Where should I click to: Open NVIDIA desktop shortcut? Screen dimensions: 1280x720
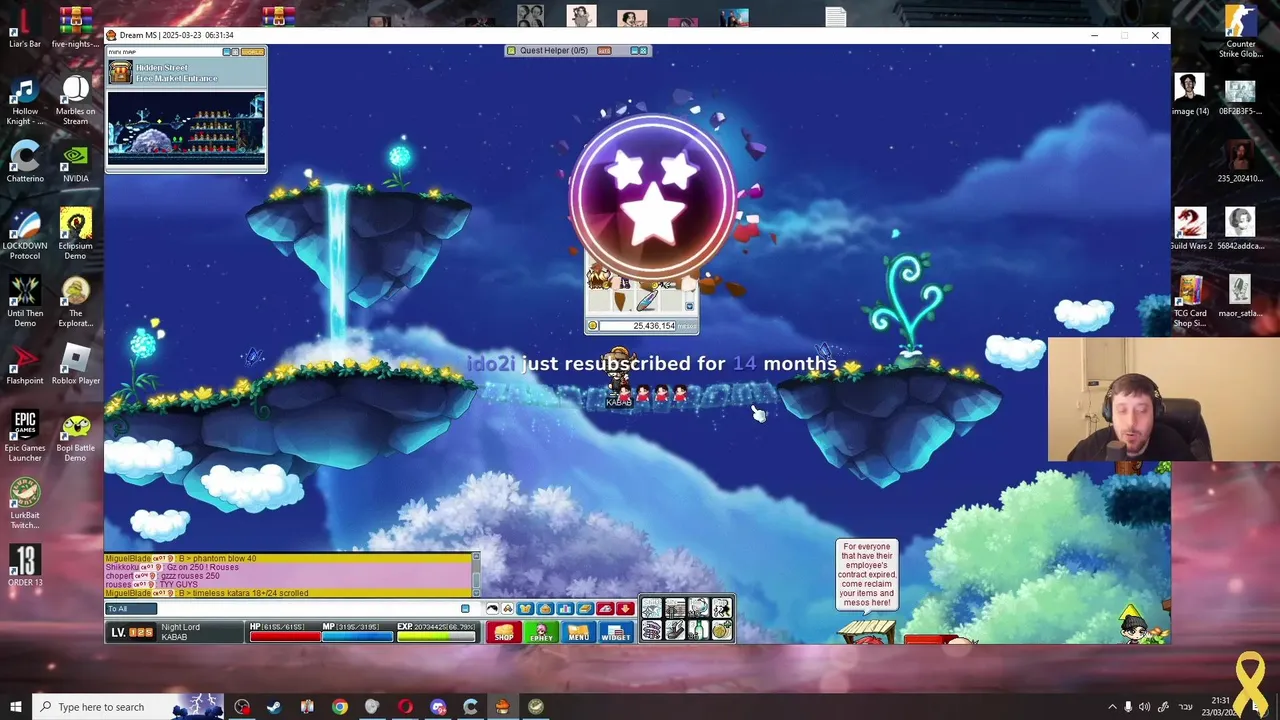(76, 162)
